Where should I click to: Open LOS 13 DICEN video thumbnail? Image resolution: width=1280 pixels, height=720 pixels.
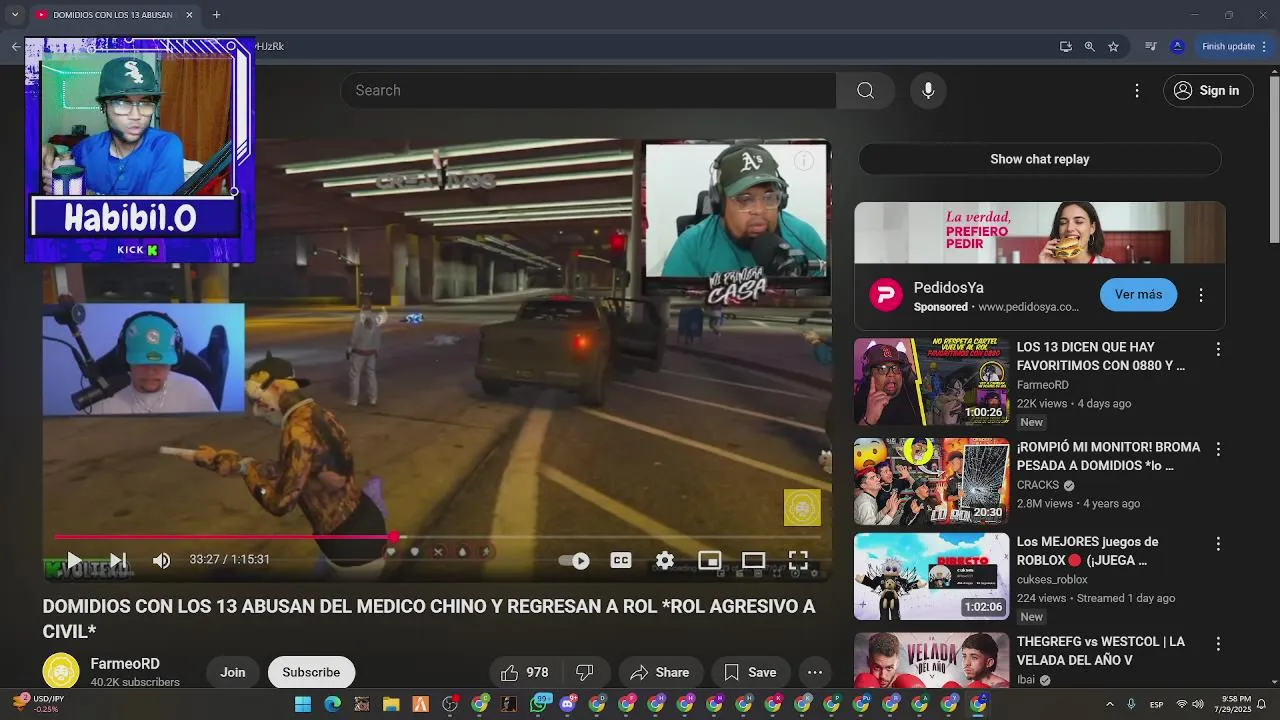click(932, 382)
